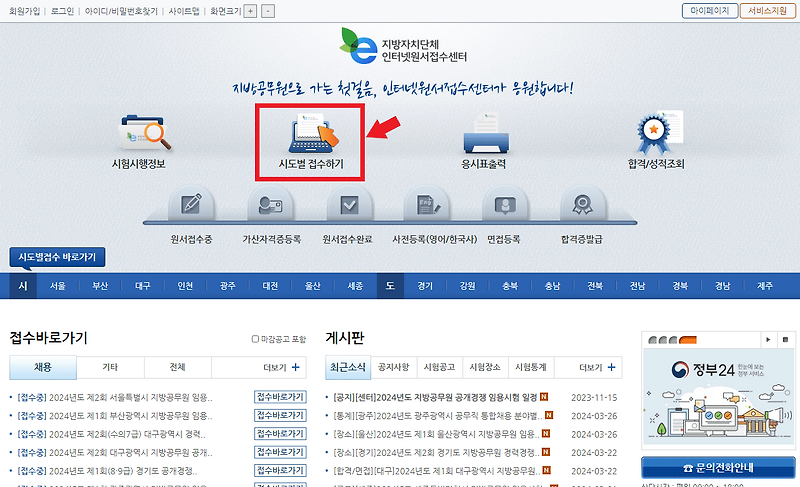Open the 사이트맵 link
This screenshot has width=800, height=487.
[x=184, y=11]
